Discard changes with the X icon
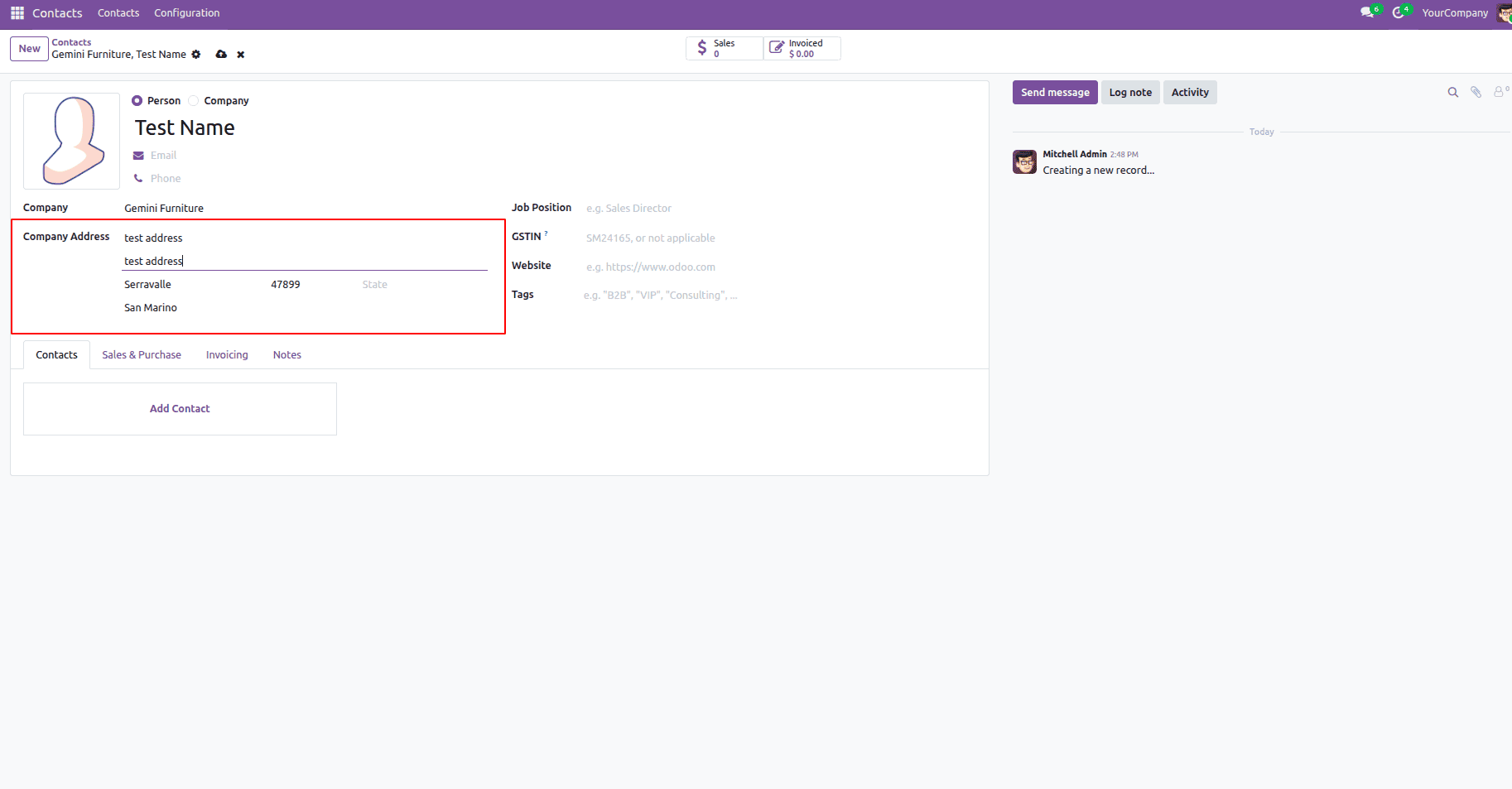This screenshot has width=1512, height=789. [241, 55]
